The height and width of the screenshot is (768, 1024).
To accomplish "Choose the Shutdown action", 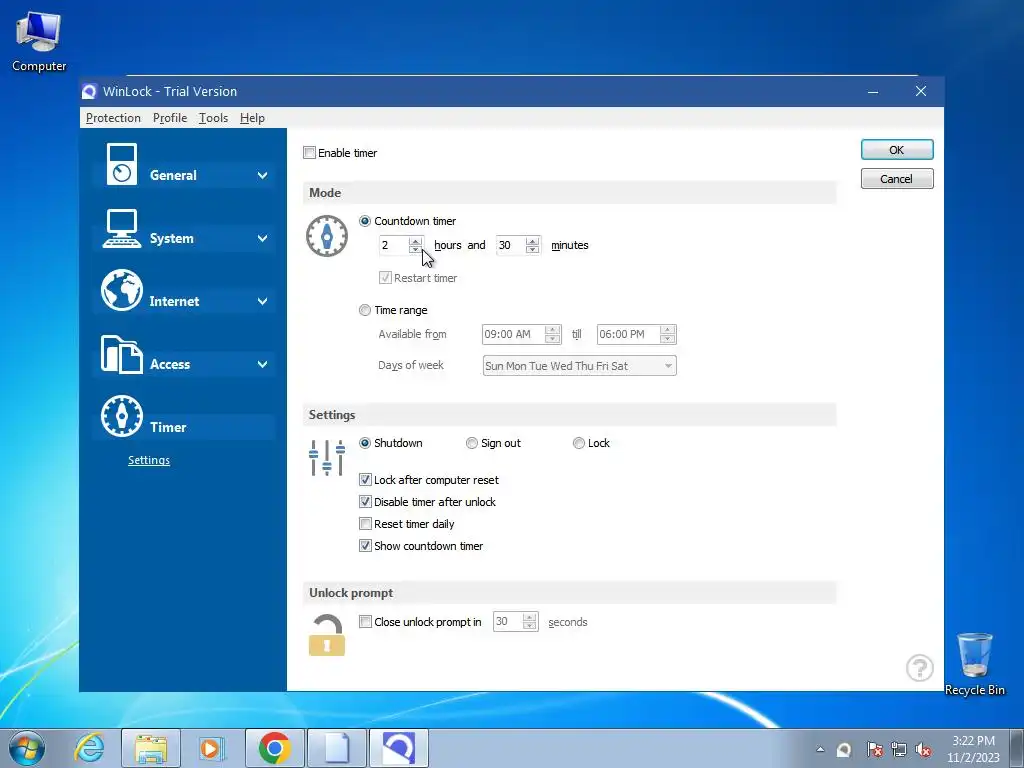I will tap(365, 443).
